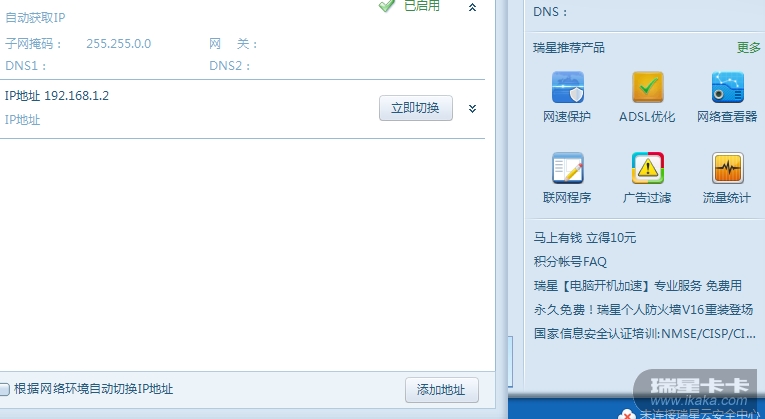
Task: Open the 网速保护 speed protection tool
Action: pos(567,96)
